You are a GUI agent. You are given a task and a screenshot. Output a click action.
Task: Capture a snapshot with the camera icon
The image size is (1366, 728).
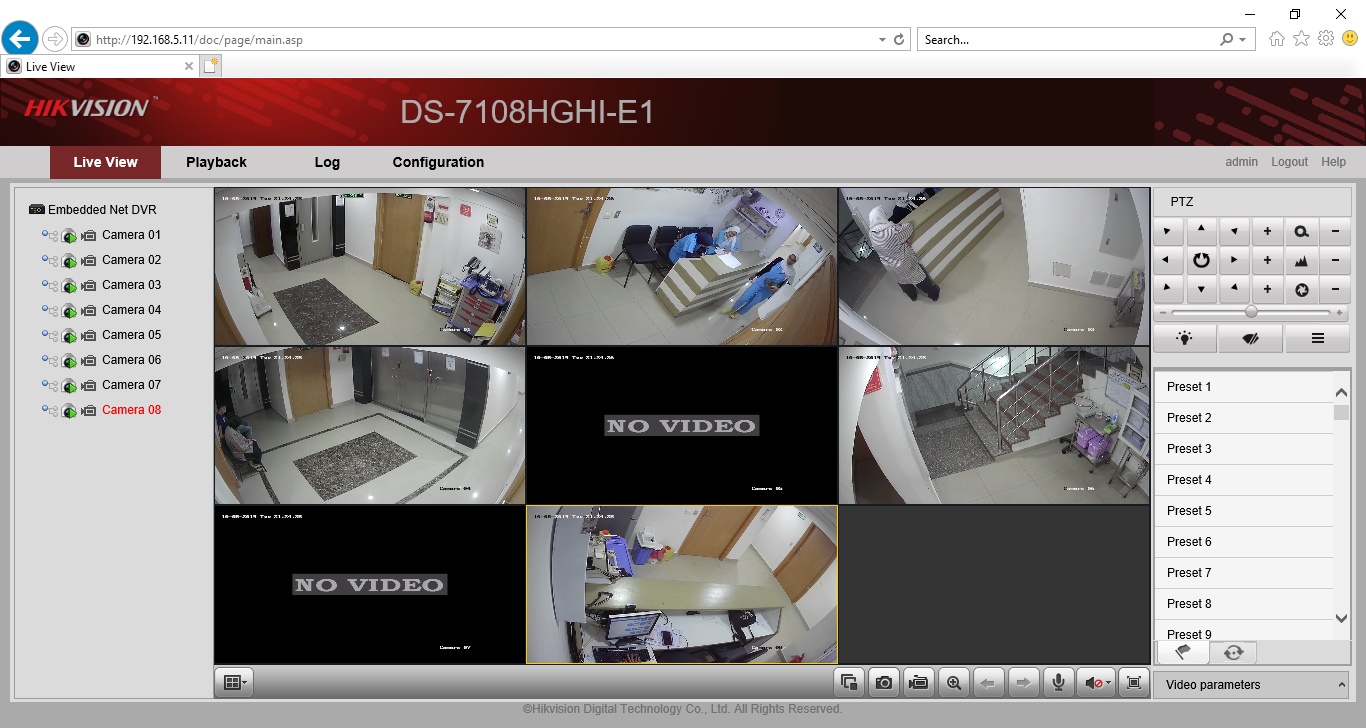coord(884,683)
